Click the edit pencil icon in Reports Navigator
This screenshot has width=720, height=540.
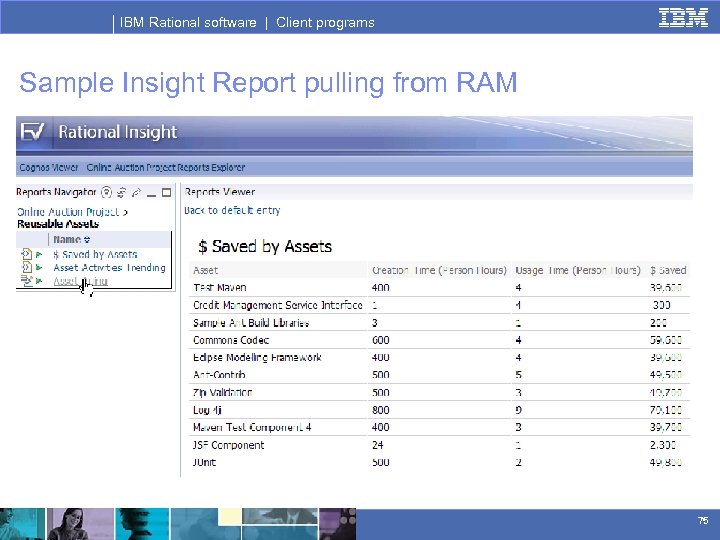[x=136, y=192]
